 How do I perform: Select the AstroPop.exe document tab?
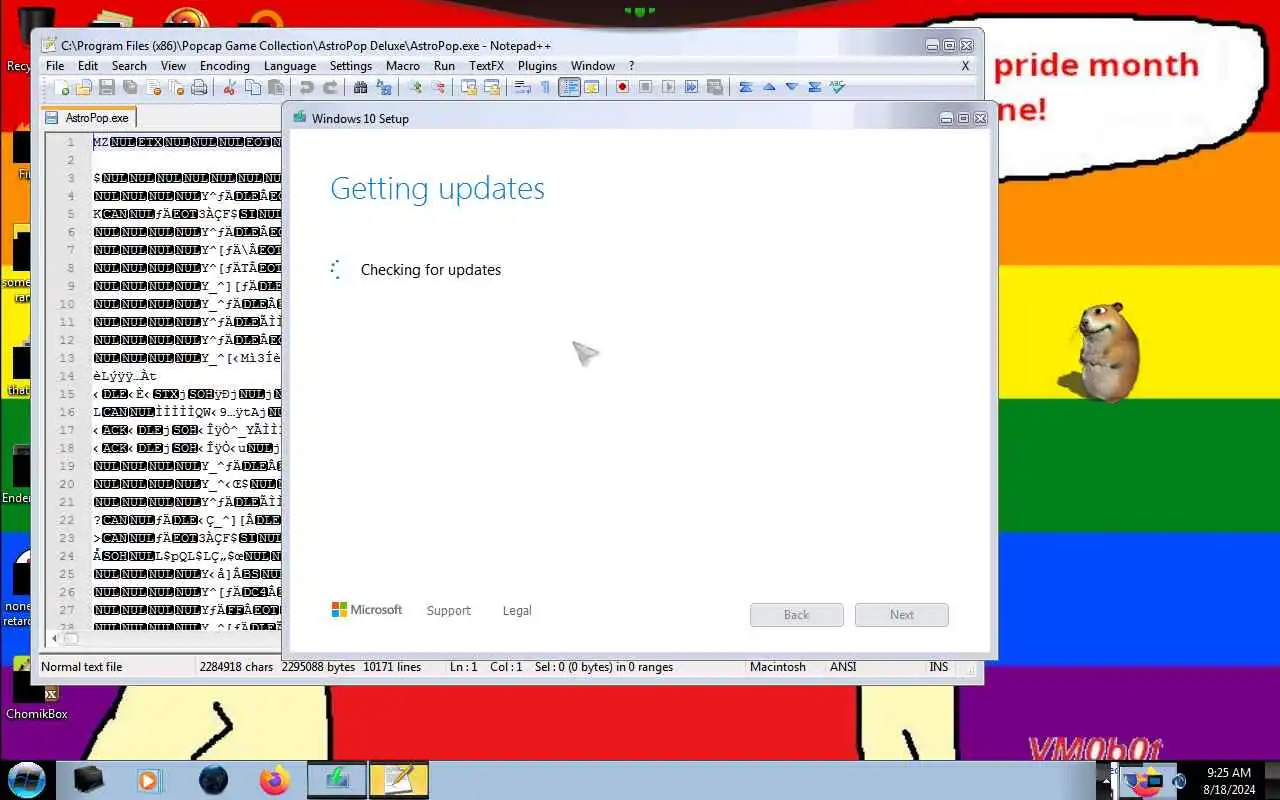87,118
